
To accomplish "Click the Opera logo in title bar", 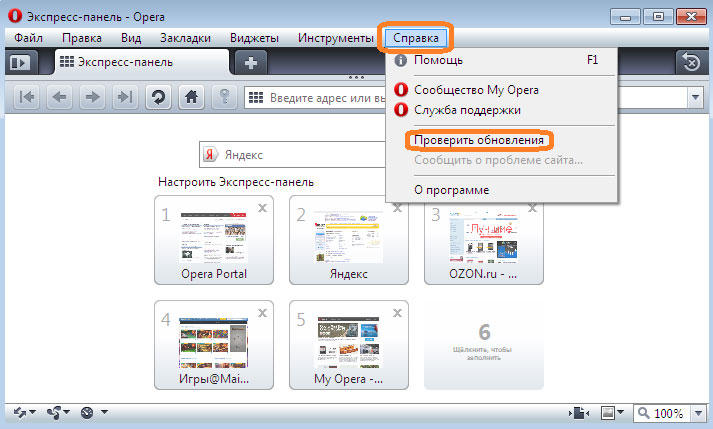I will click(15, 16).
